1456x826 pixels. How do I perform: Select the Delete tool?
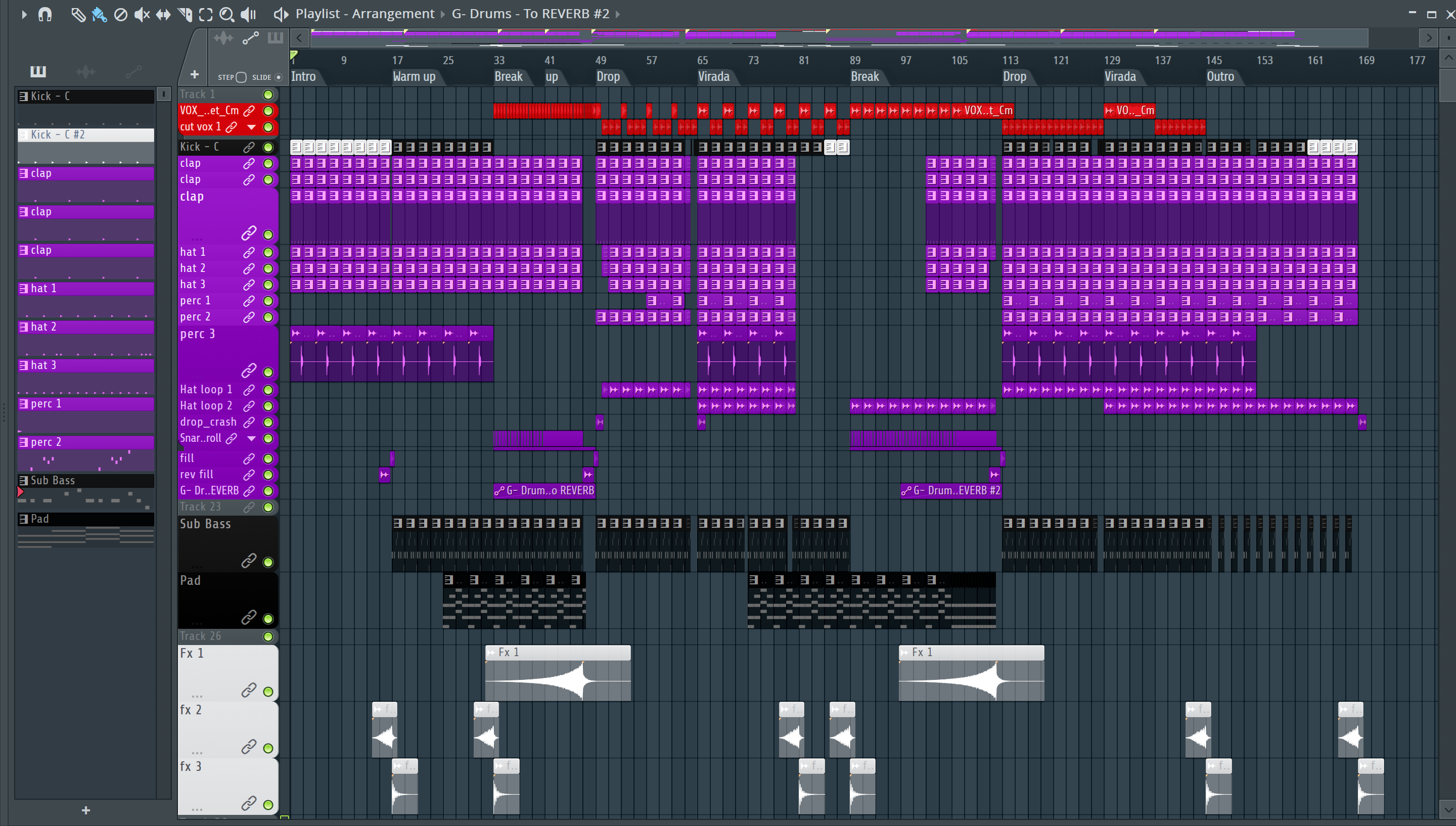[x=120, y=14]
